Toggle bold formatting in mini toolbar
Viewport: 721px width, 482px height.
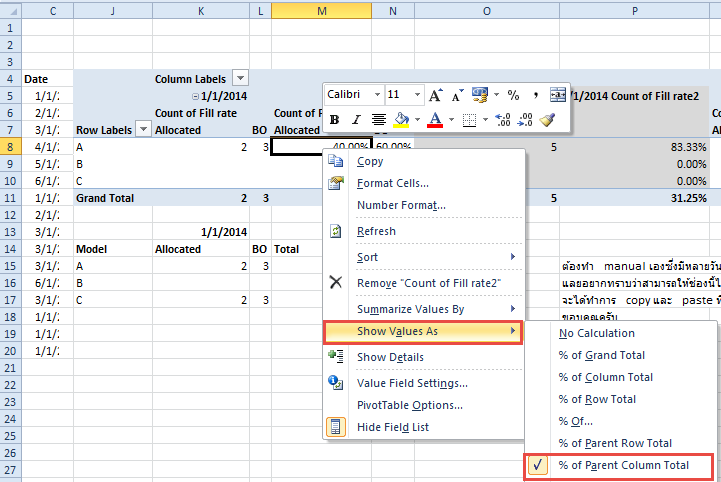click(x=334, y=120)
